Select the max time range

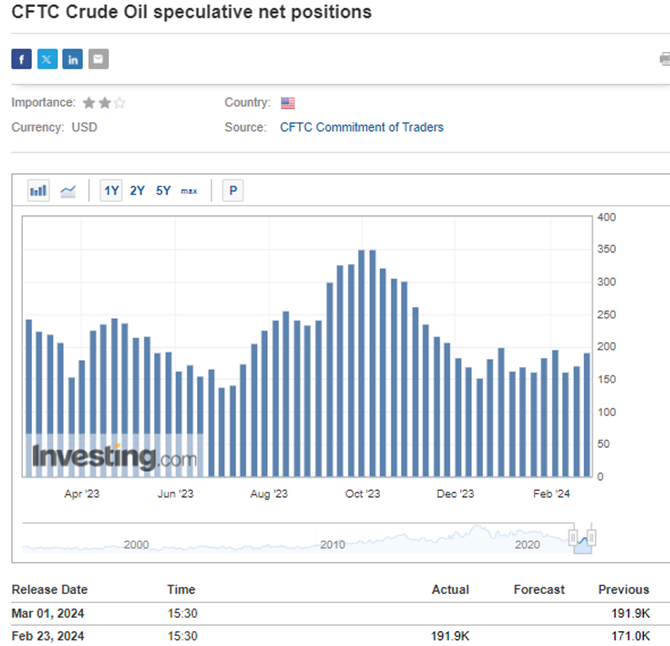[x=189, y=191]
